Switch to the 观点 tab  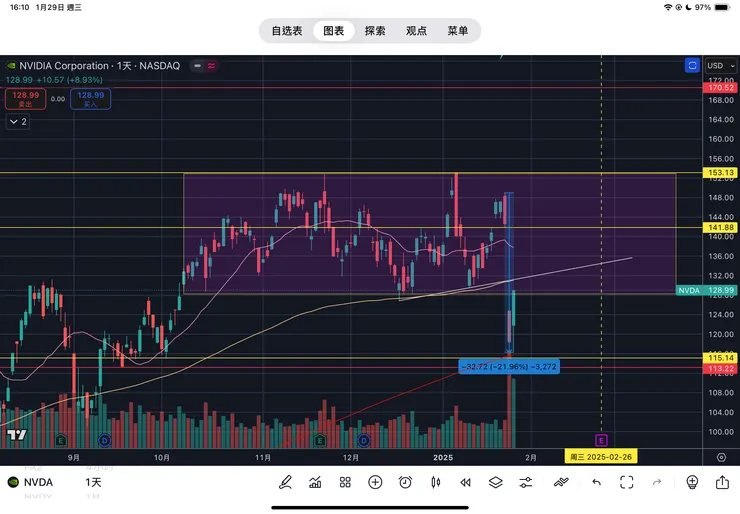click(x=416, y=31)
